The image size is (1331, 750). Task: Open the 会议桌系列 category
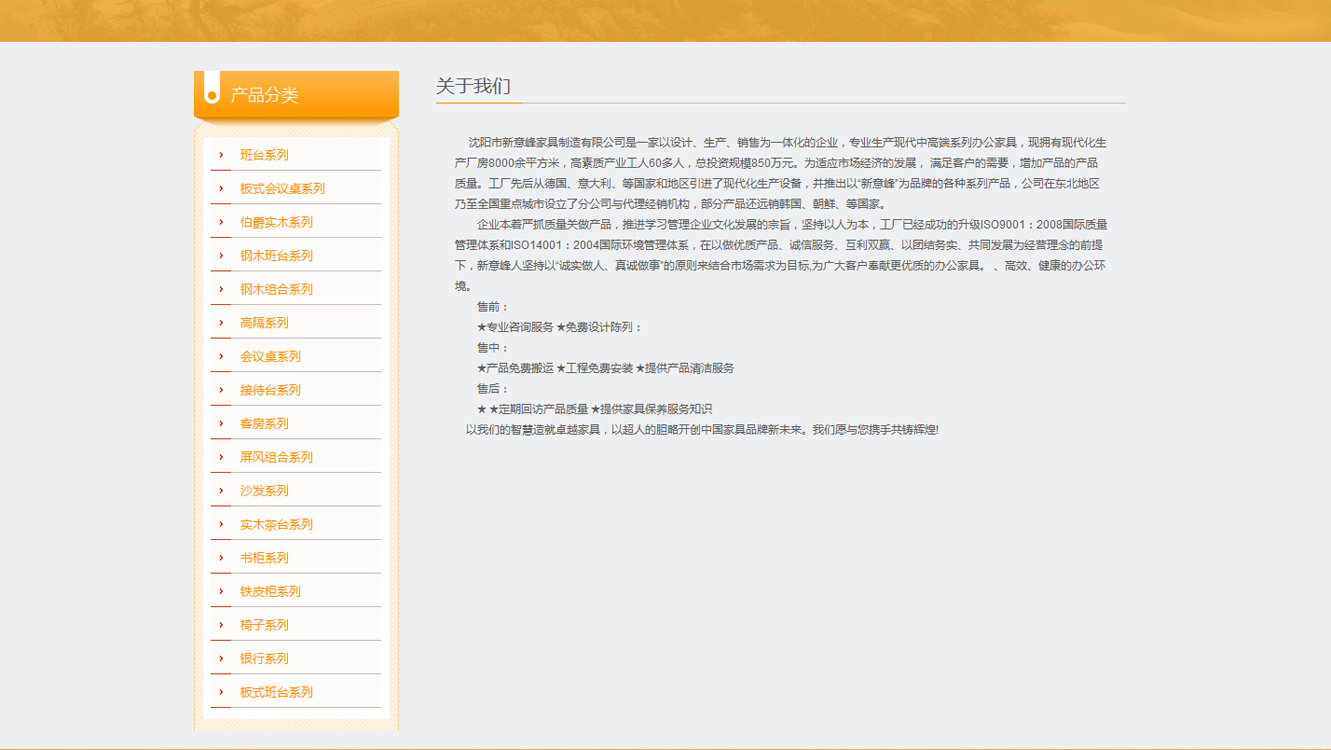[270, 357]
